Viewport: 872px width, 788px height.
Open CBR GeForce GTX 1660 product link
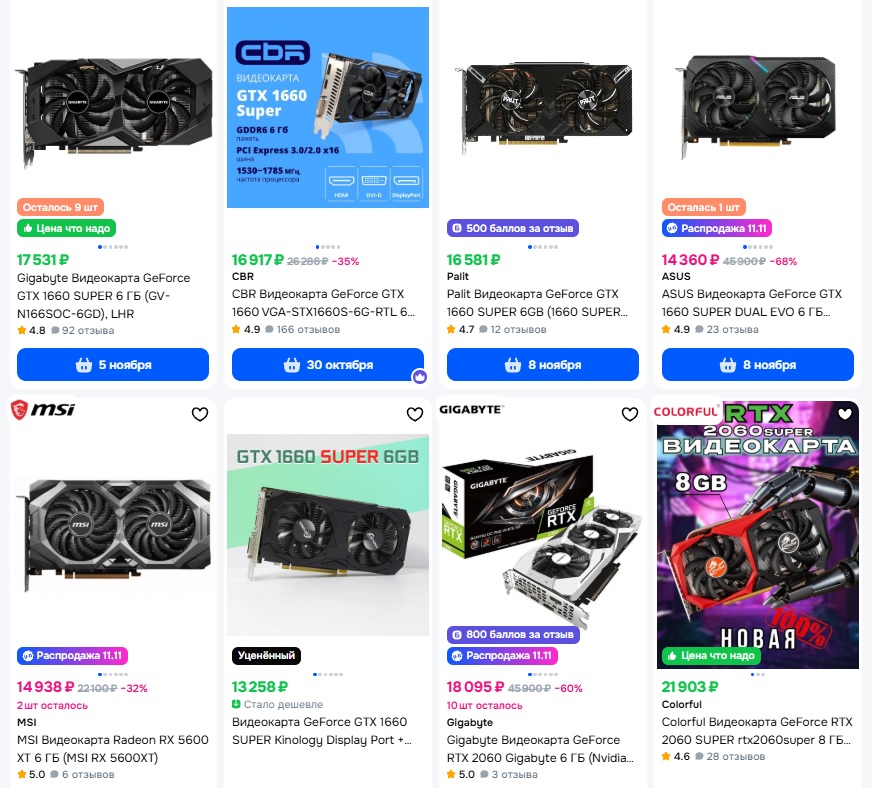pos(323,303)
